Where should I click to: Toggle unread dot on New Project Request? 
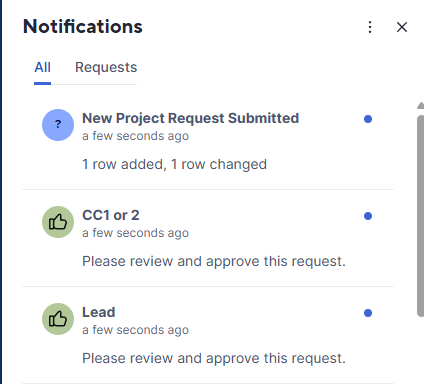coord(368,119)
